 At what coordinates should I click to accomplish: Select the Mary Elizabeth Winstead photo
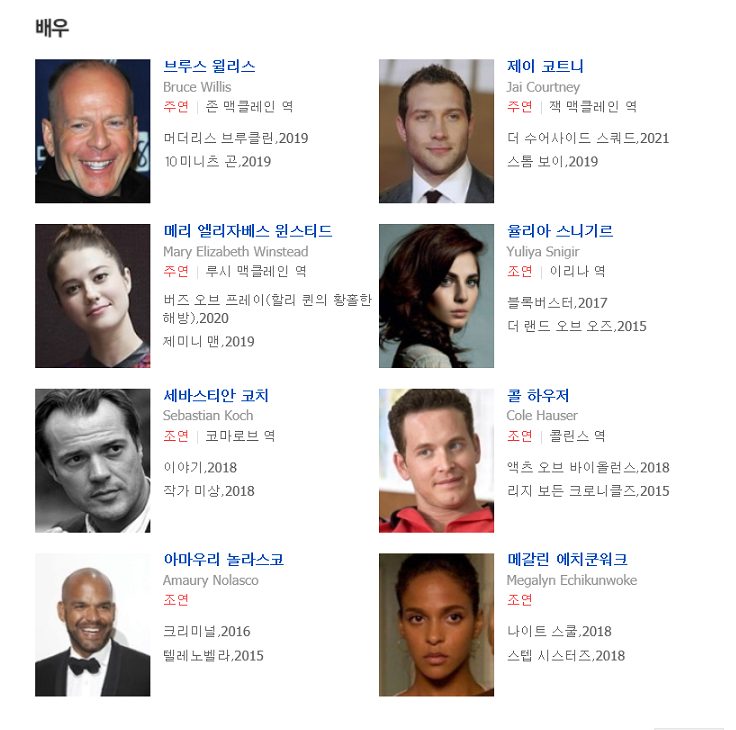point(92,296)
